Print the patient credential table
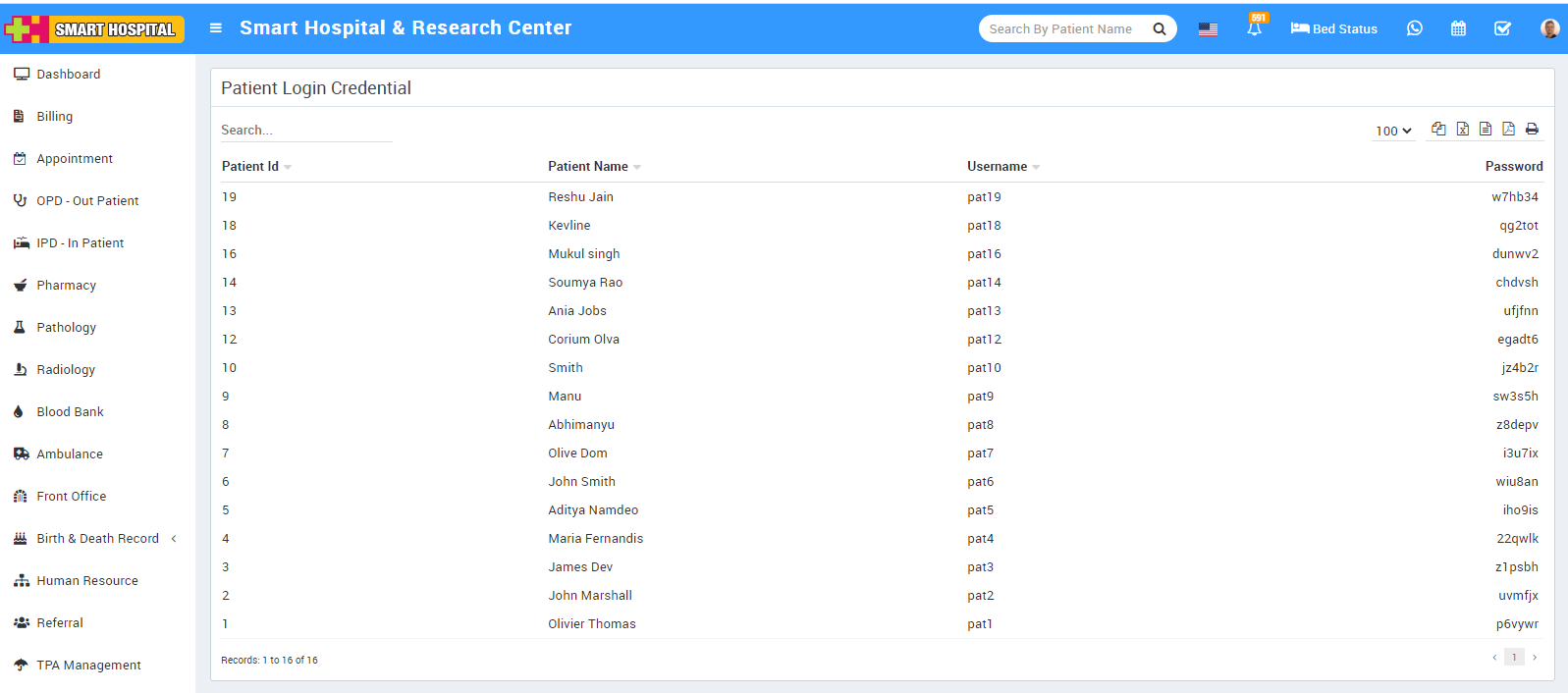This screenshot has width=1568, height=693. pyautogui.click(x=1532, y=129)
